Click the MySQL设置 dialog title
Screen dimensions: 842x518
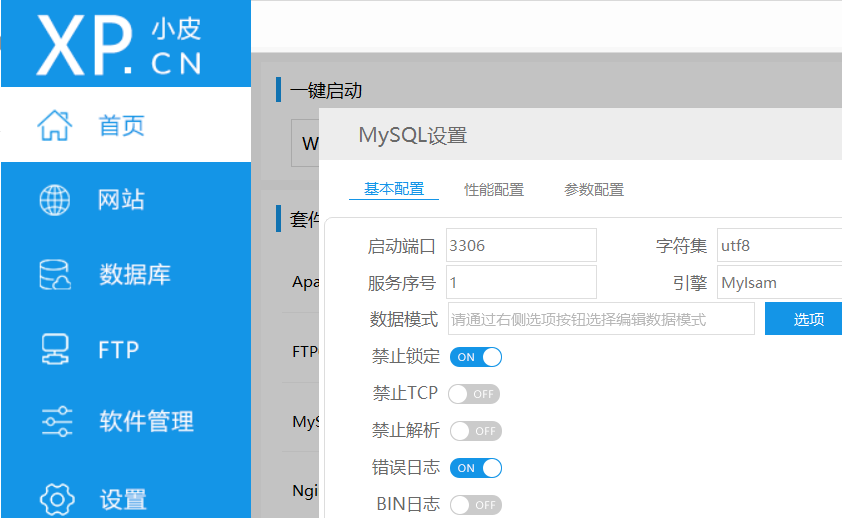pos(412,135)
